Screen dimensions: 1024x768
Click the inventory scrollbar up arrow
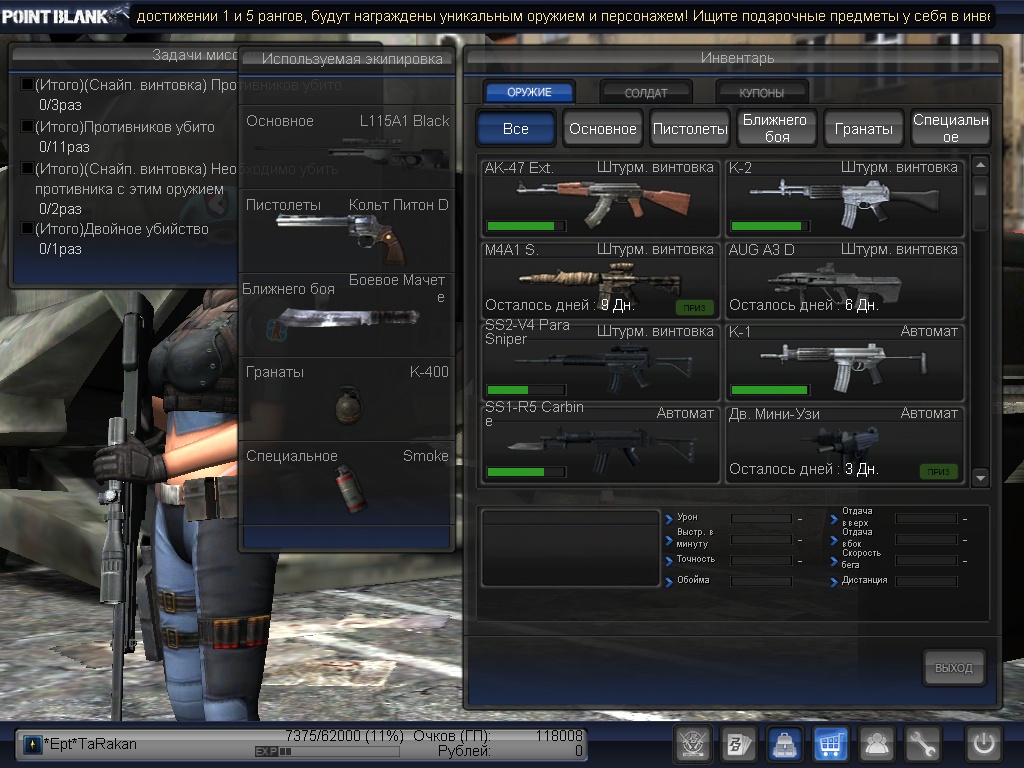coord(980,165)
